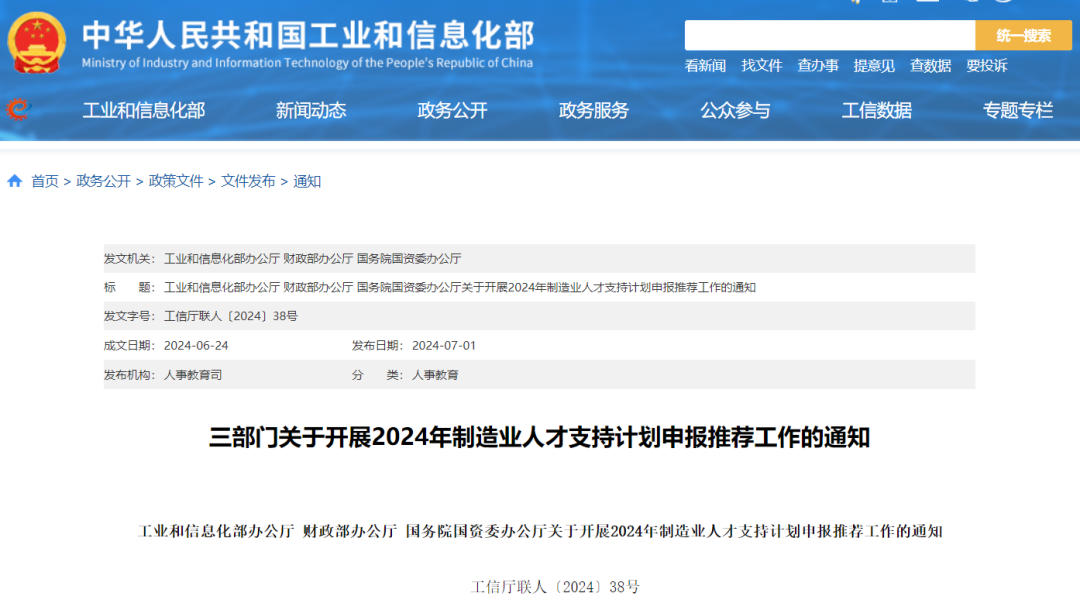Click the 发布日期 value 2024-07-01
This screenshot has width=1080, height=600.
point(444,346)
